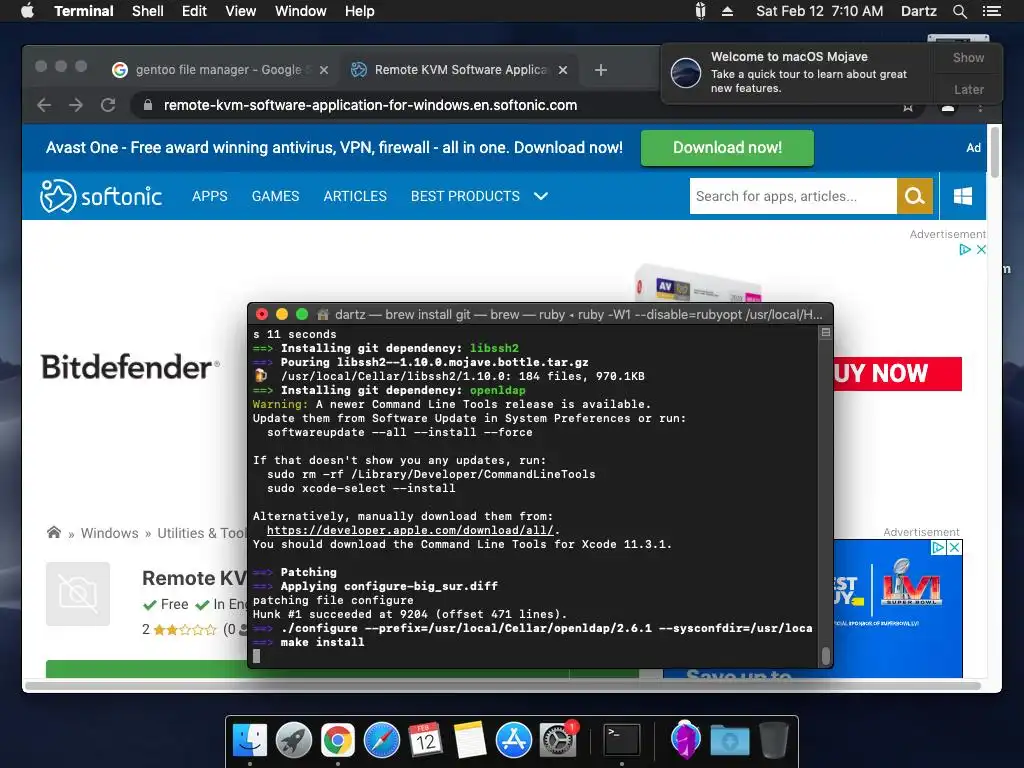The image size is (1024, 768).
Task: Go back in the browser
Action: tap(44, 105)
